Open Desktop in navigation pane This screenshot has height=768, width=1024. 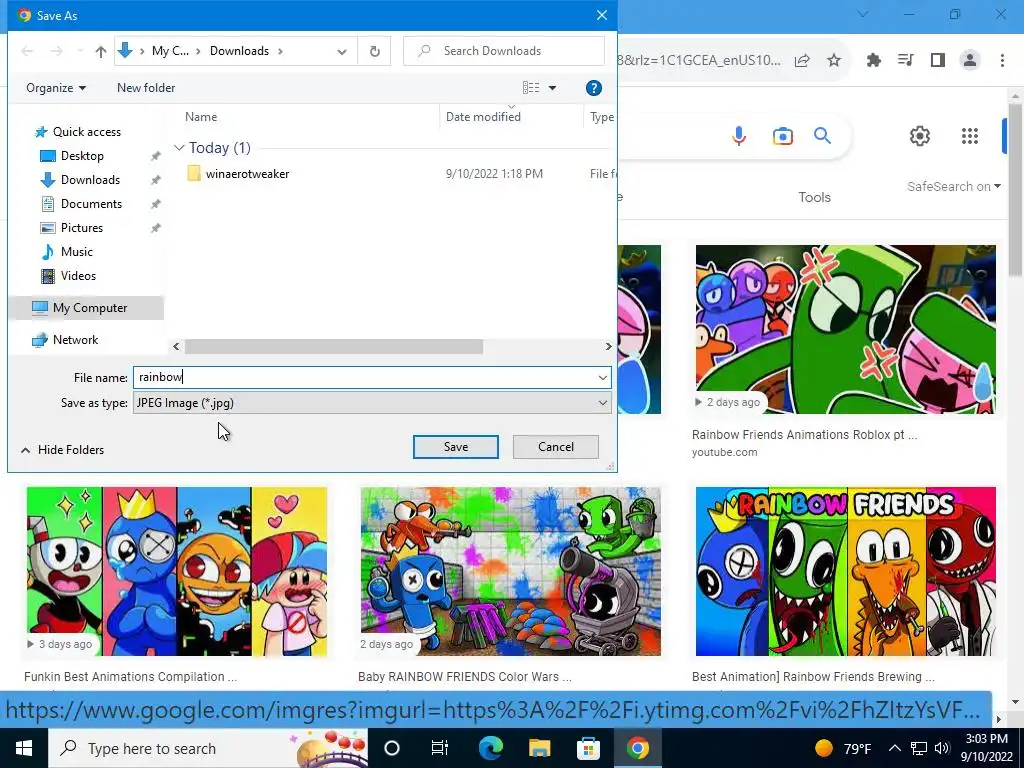click(x=82, y=156)
